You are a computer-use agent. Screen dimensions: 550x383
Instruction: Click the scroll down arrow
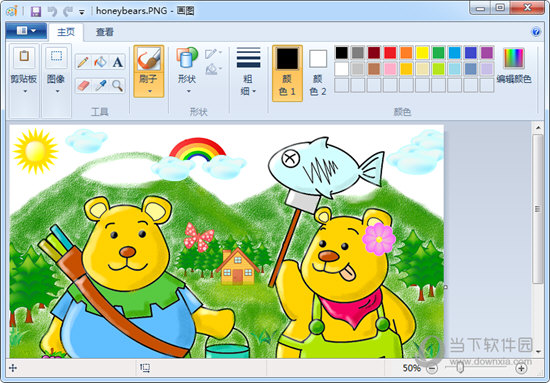[x=538, y=351]
